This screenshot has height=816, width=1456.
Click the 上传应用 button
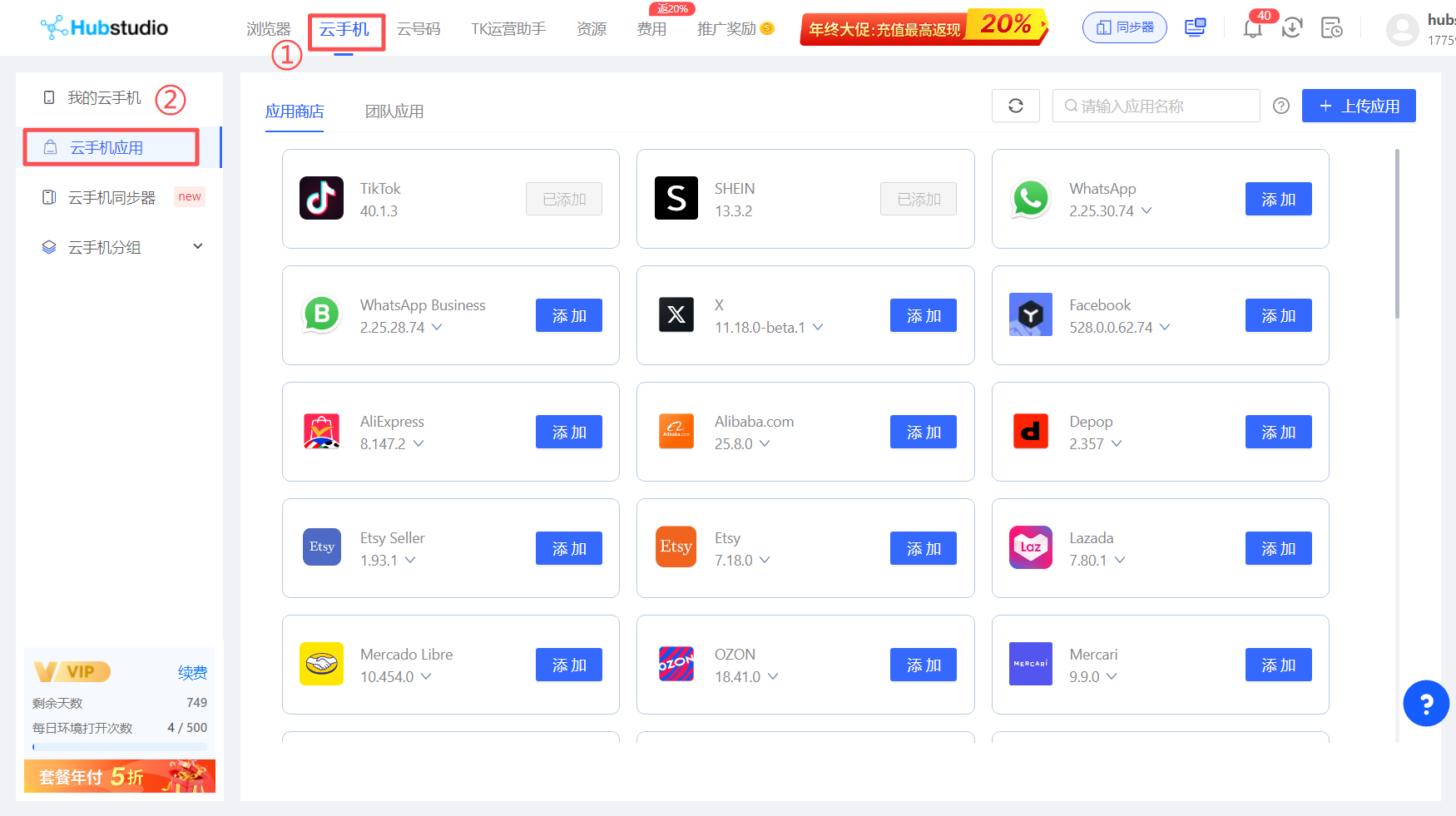pyautogui.click(x=1359, y=106)
